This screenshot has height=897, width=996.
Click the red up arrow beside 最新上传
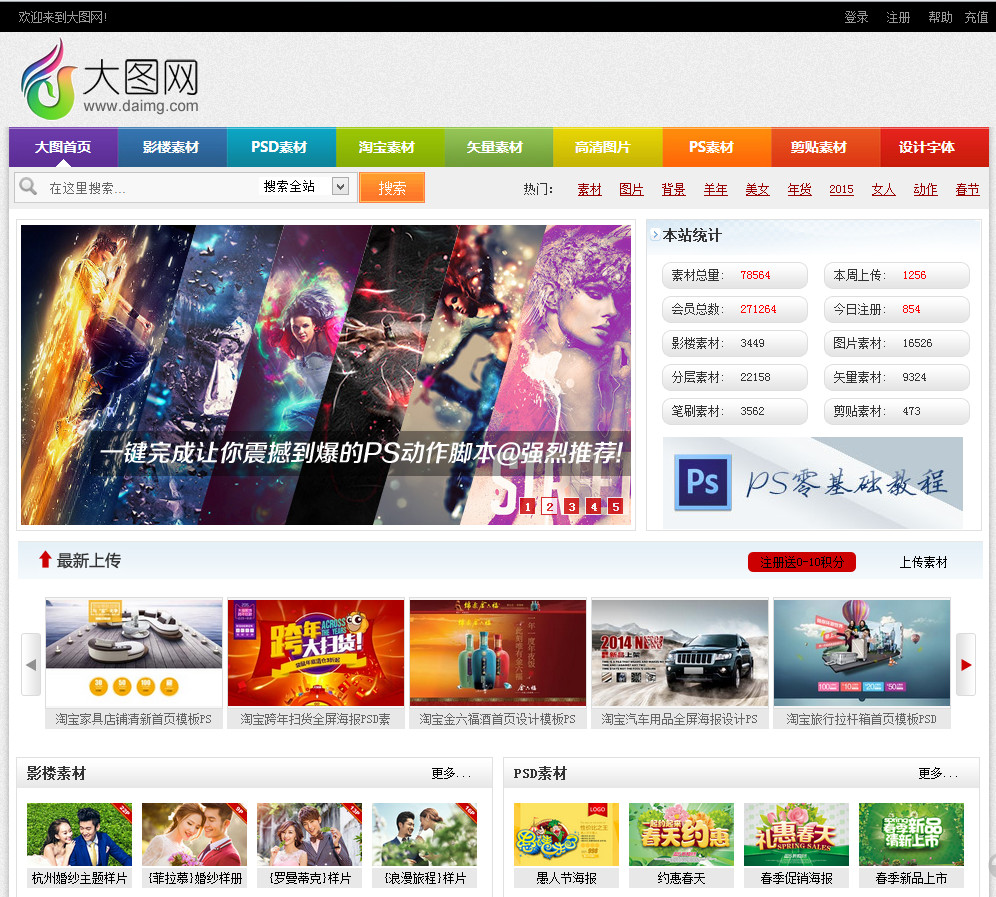click(x=44, y=562)
